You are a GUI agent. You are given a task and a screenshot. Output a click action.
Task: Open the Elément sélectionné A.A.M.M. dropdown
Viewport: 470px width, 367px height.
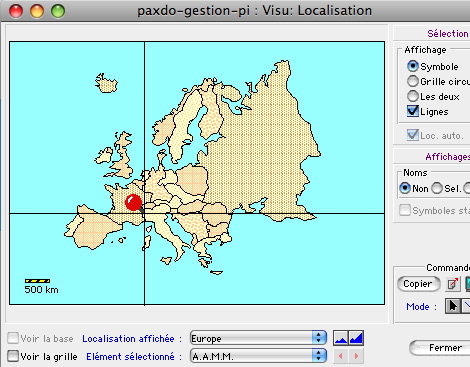258,356
